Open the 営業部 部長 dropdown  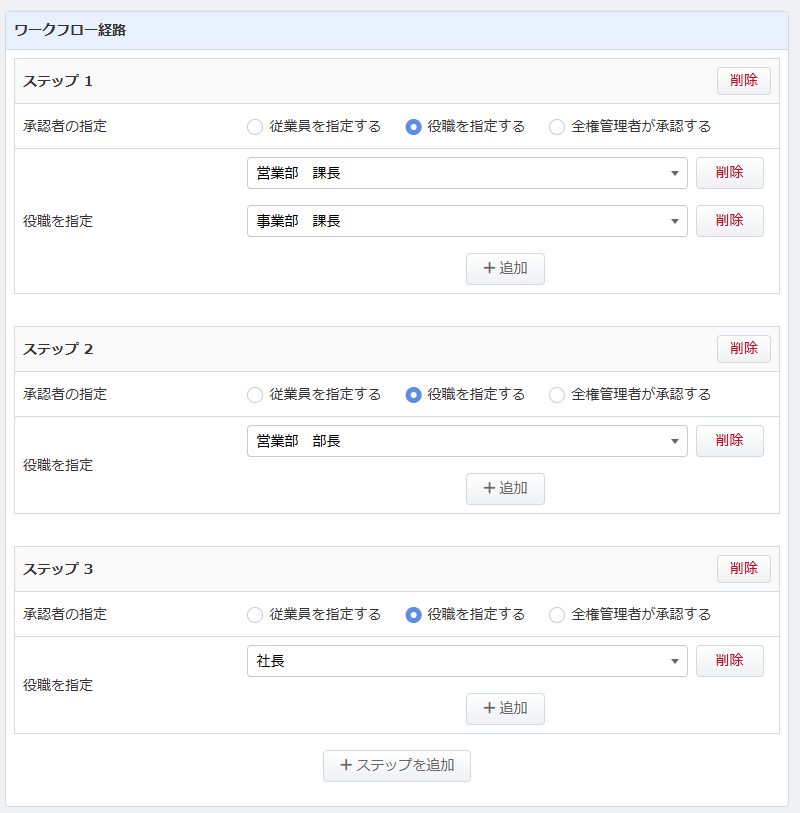[467, 441]
